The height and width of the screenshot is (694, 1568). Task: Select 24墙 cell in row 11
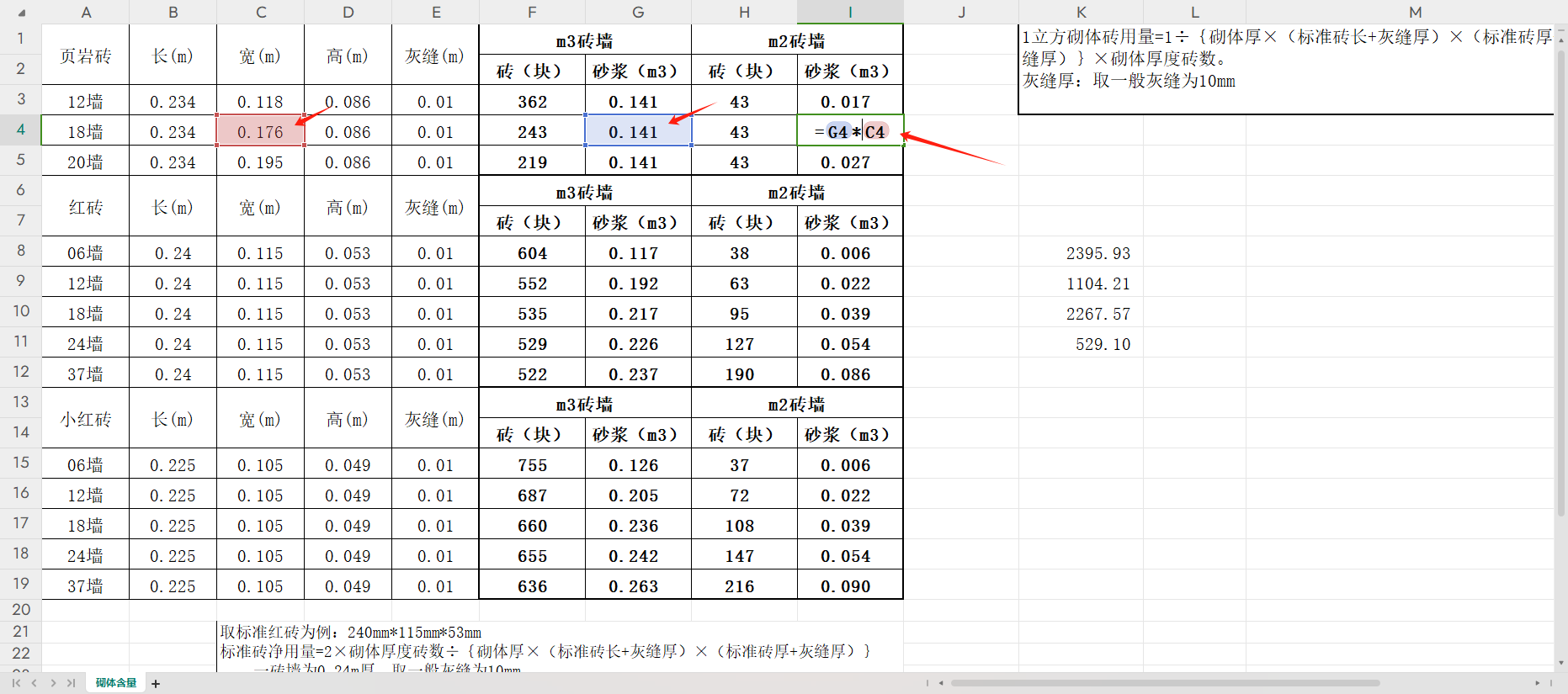[86, 344]
